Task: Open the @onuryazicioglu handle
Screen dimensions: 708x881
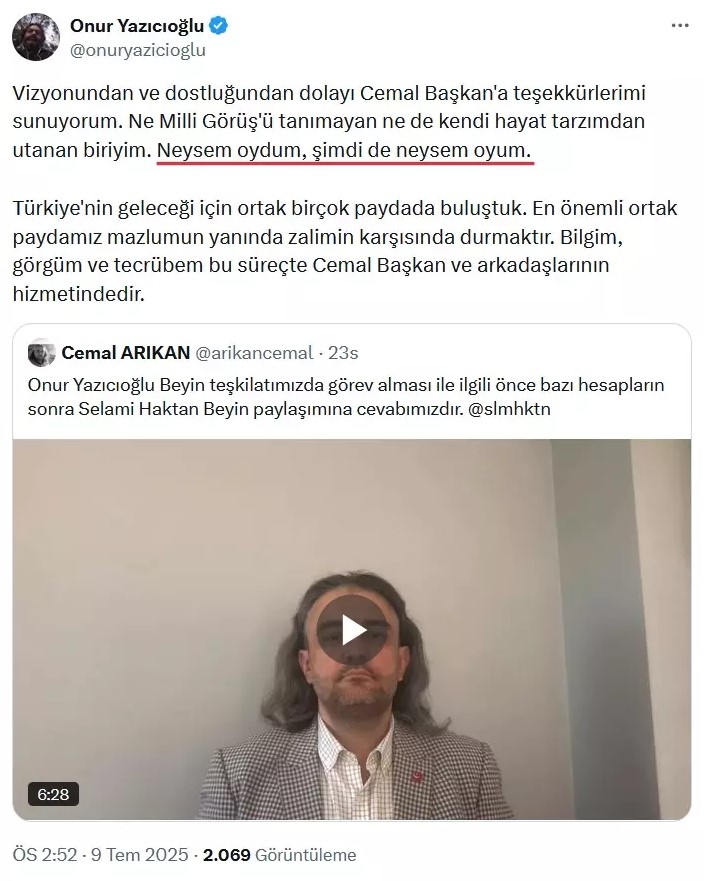Action: 138,51
